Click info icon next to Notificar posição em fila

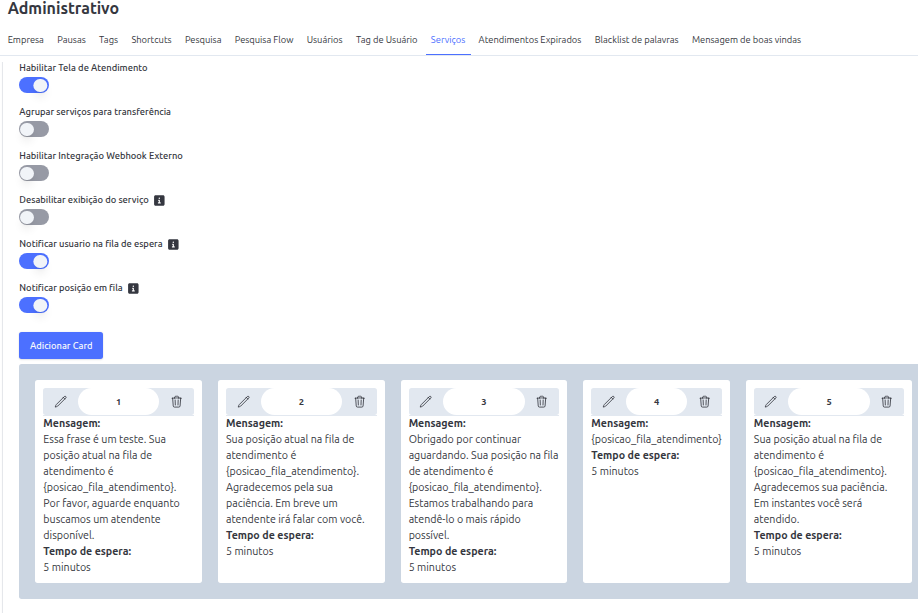pyautogui.click(x=133, y=288)
